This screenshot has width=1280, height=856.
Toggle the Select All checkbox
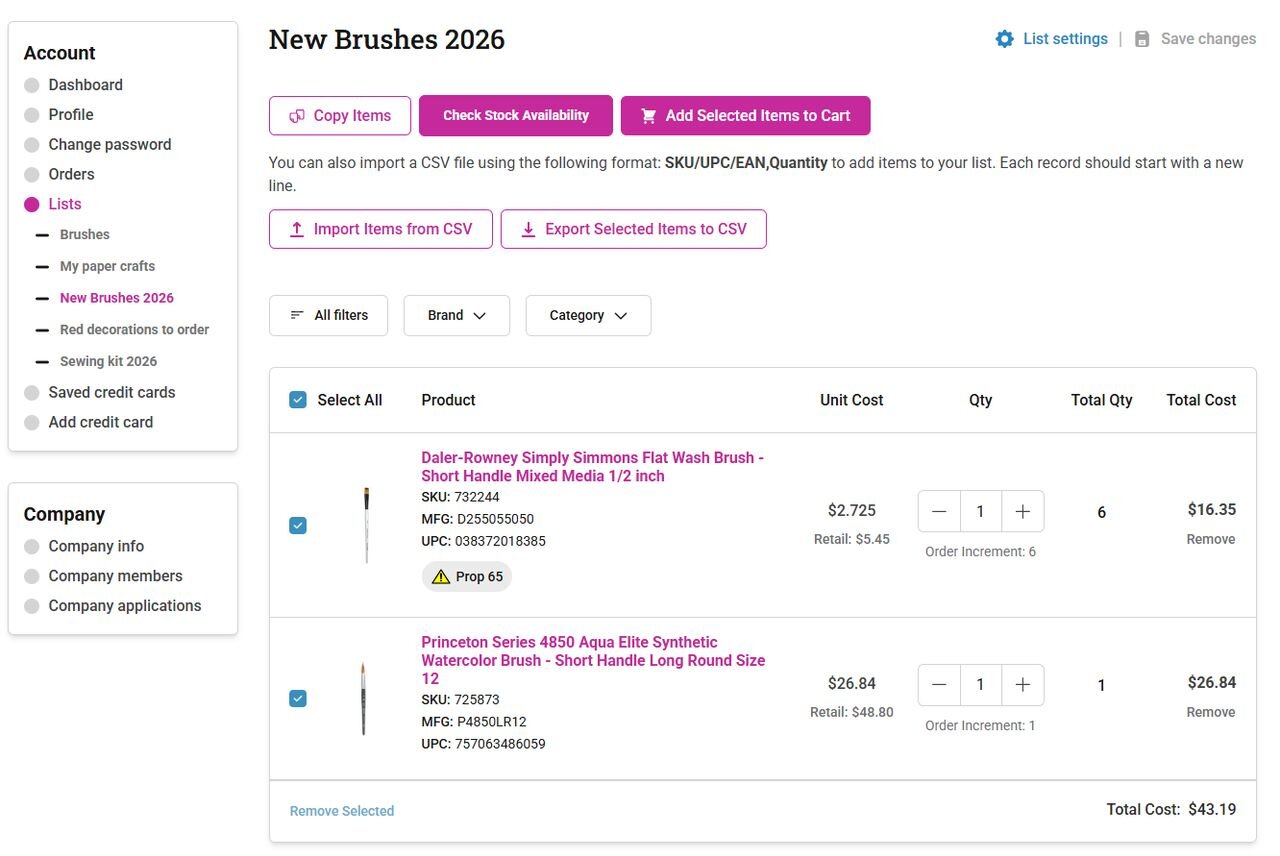[x=298, y=400]
